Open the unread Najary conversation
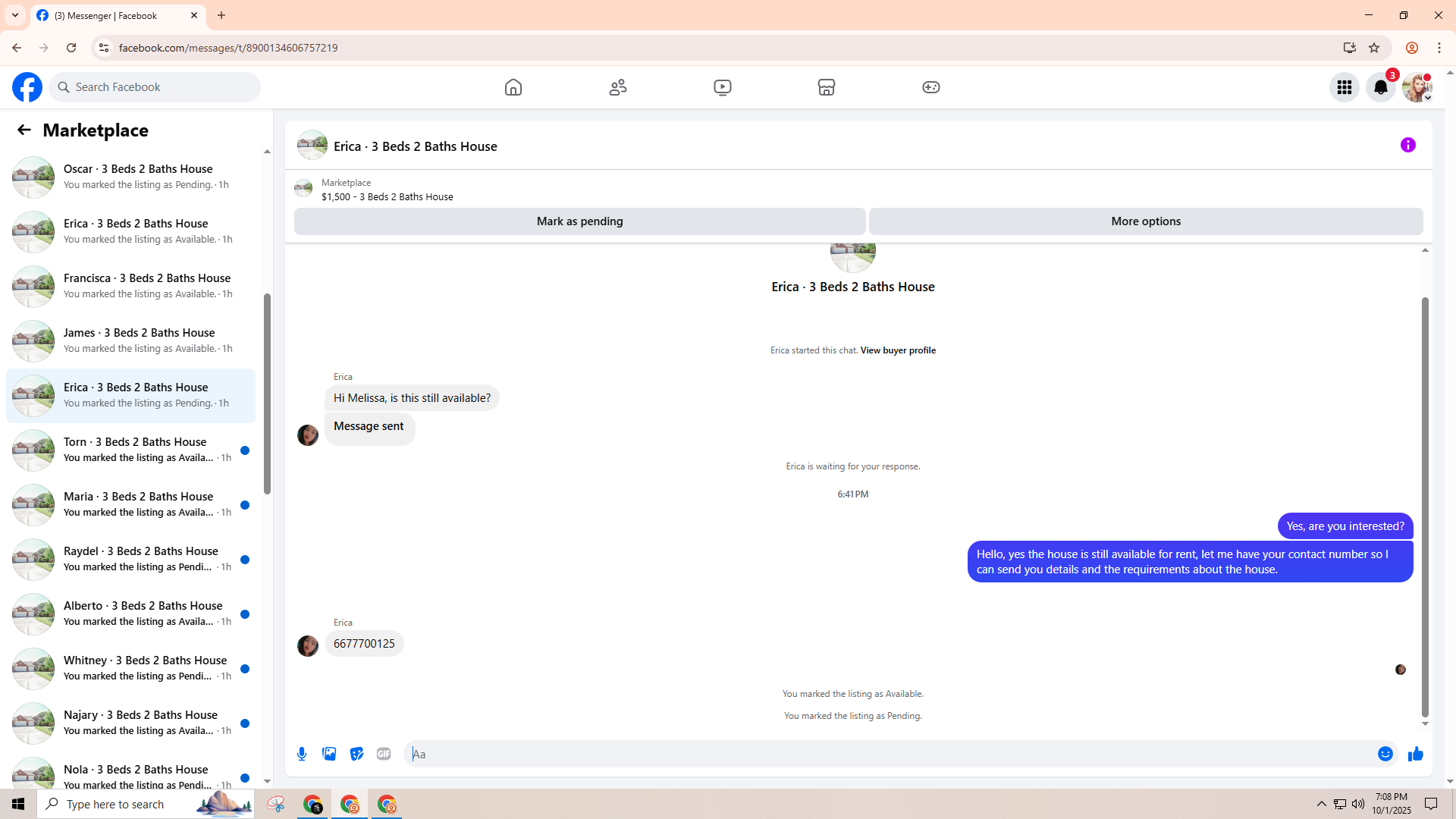1456x819 pixels. (x=130, y=723)
